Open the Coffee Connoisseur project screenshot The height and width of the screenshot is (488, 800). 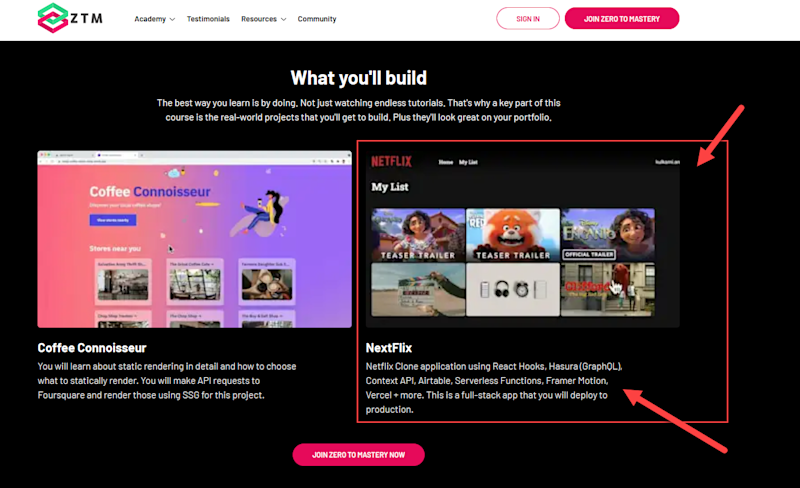(194, 239)
